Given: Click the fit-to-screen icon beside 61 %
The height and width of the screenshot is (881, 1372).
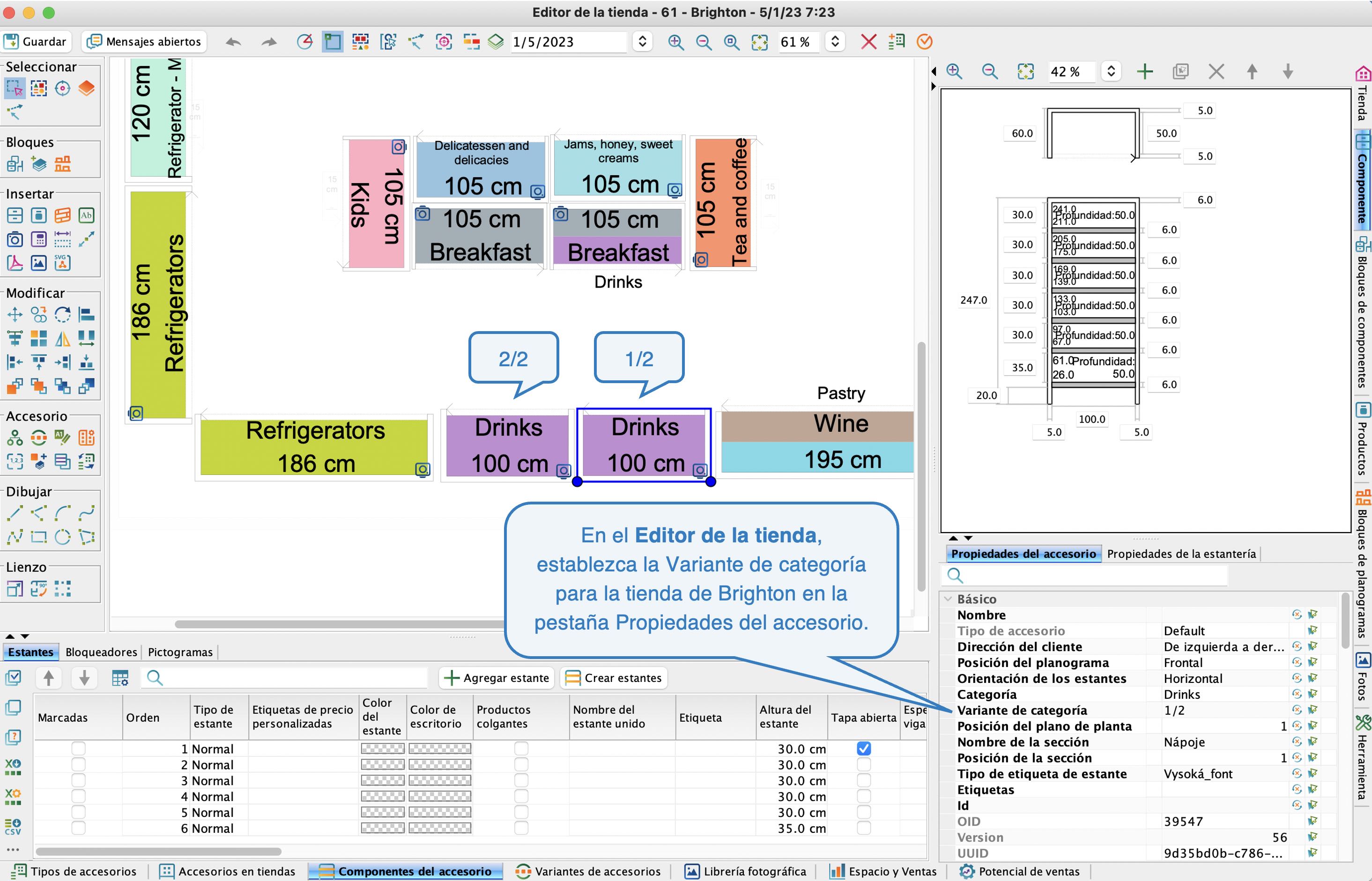Looking at the screenshot, I should (760, 42).
